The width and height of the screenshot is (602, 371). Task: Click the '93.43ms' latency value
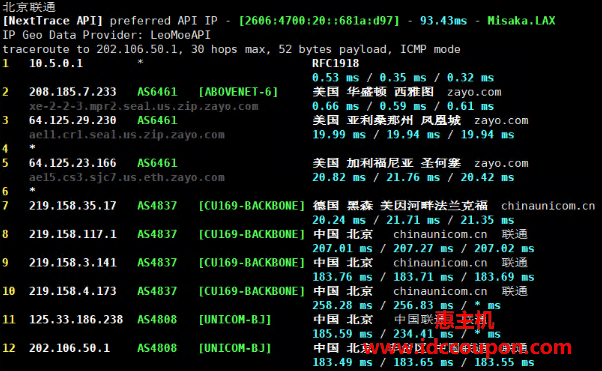click(x=443, y=21)
